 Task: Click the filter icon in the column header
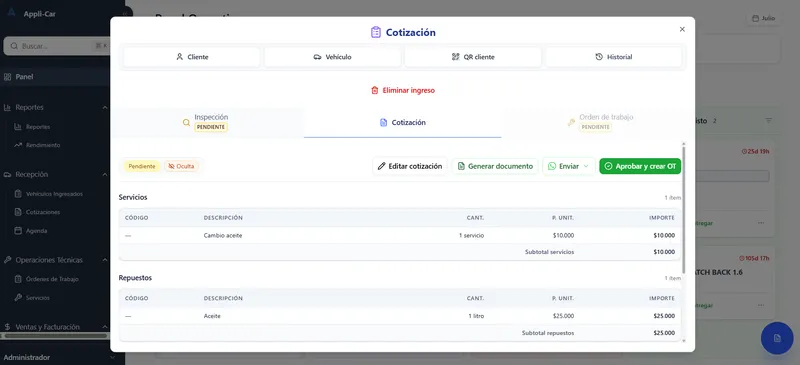click(x=768, y=121)
